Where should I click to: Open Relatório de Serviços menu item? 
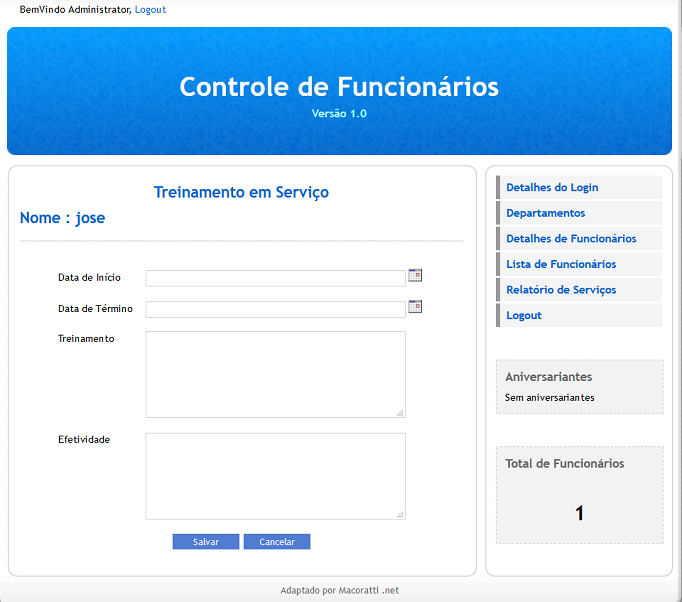(579, 290)
